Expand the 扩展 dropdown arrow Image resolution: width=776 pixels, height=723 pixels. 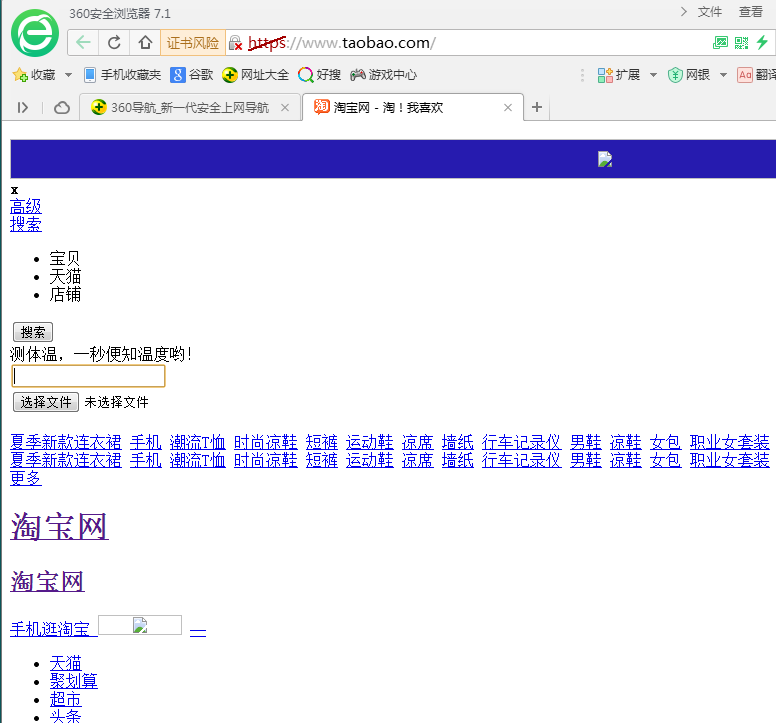click(653, 75)
